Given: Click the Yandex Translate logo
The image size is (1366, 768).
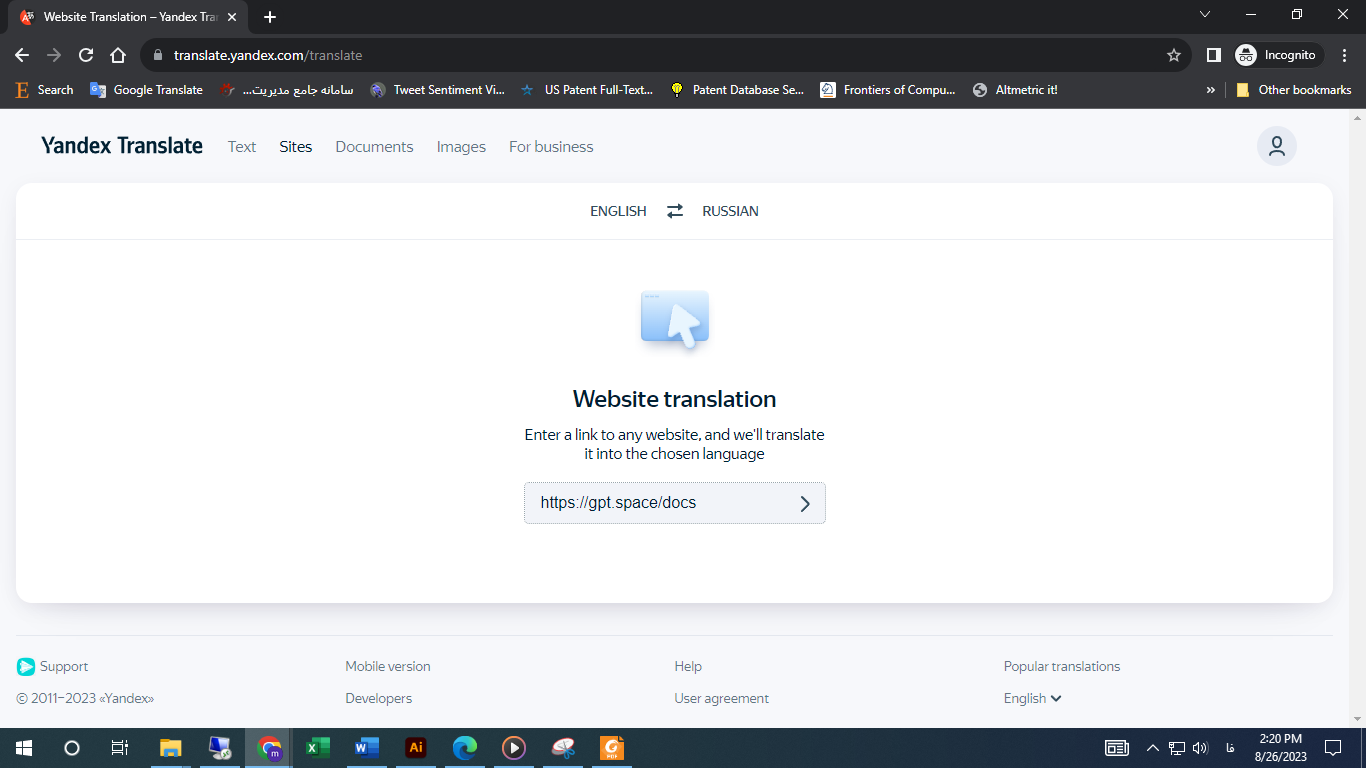Looking at the screenshot, I should (122, 146).
